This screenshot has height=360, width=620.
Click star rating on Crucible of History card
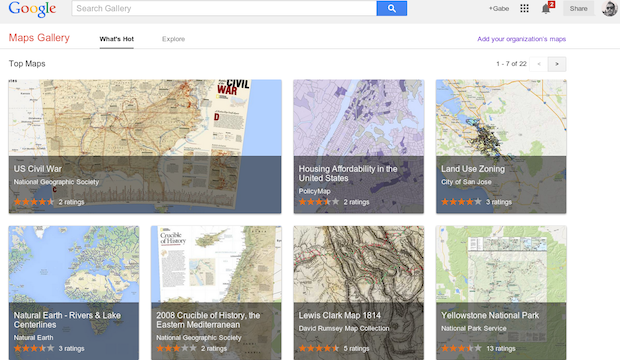[x=176, y=349]
